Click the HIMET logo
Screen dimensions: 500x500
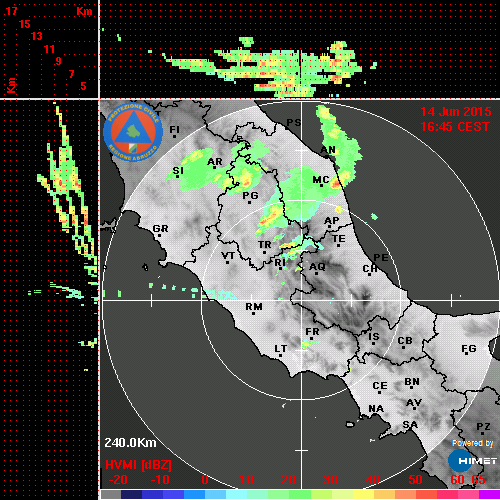[472, 461]
